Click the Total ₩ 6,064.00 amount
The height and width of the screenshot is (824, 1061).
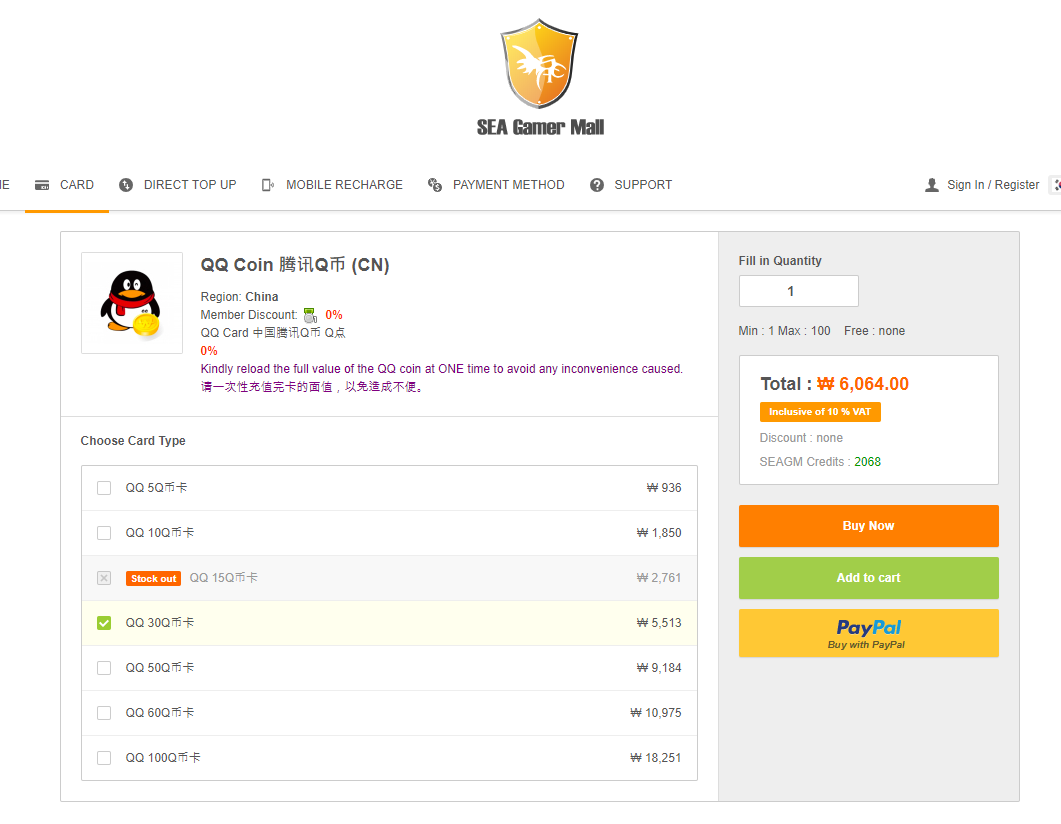[863, 384]
